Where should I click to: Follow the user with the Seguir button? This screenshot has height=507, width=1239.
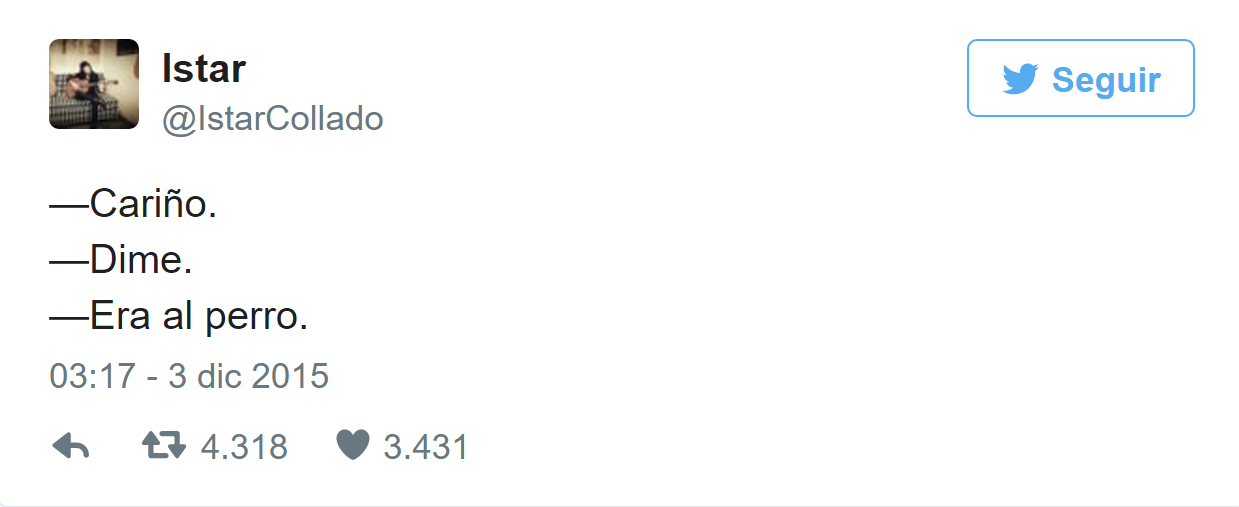[1081, 78]
